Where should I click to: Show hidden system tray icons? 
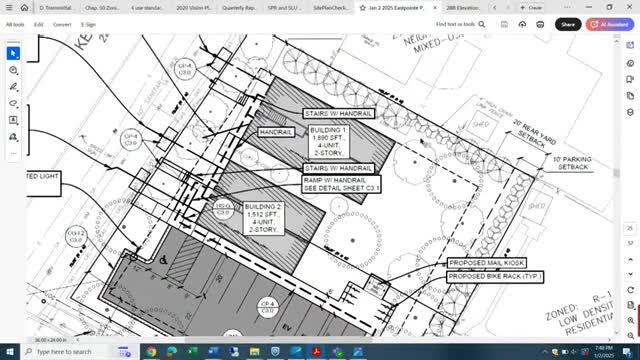[x=544, y=351]
